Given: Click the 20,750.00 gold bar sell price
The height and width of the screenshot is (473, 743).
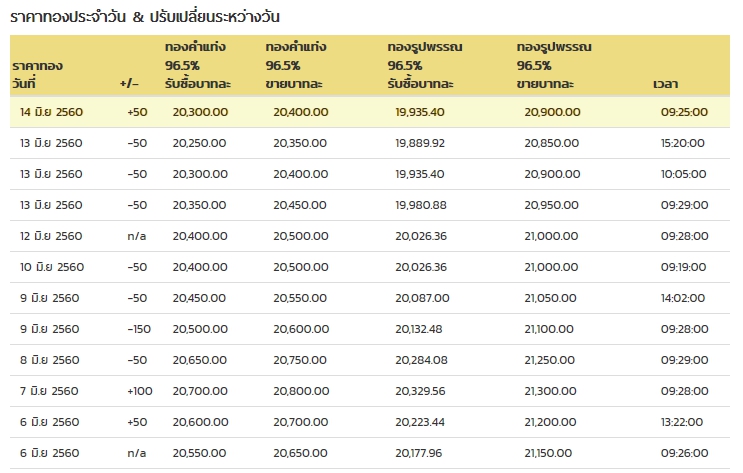Looking at the screenshot, I should (299, 360).
